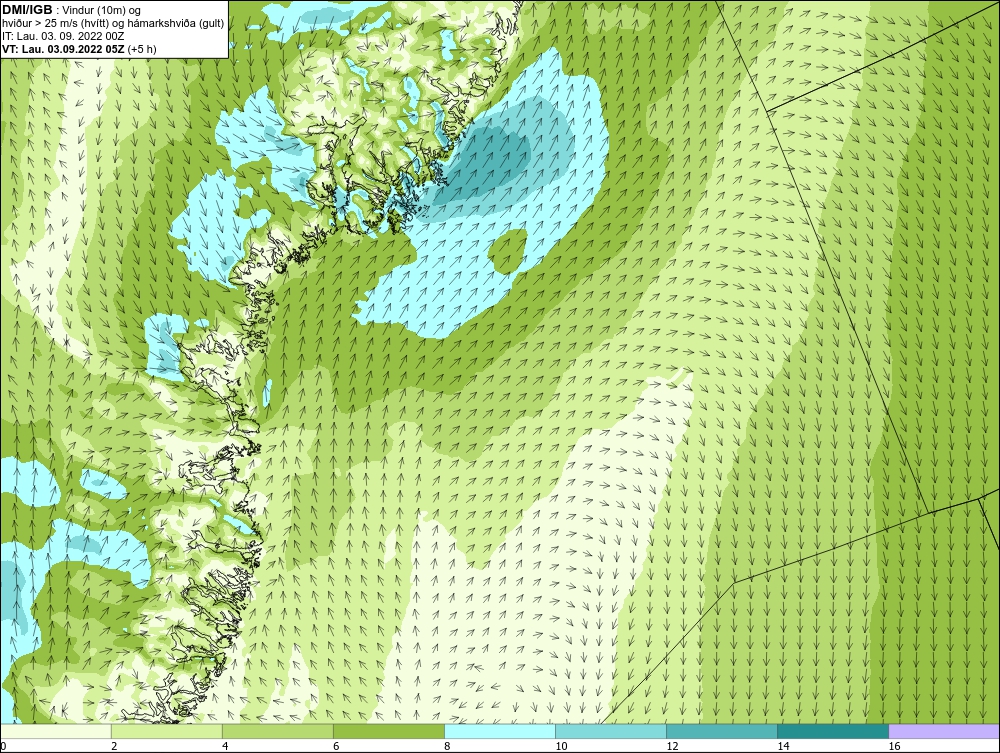The height and width of the screenshot is (753, 1000).
Task: Click the 2–4 m/s light green swatch
Action: (166, 731)
